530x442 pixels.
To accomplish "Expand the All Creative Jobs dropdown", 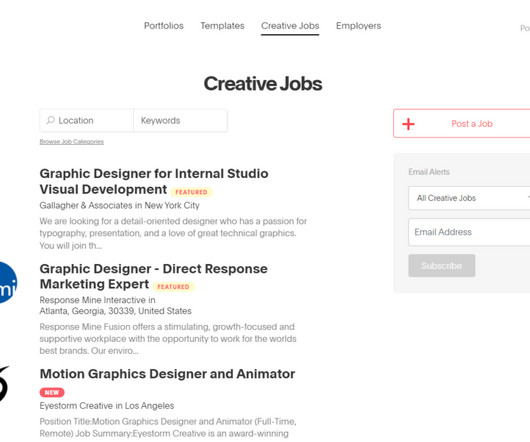I will (469, 198).
